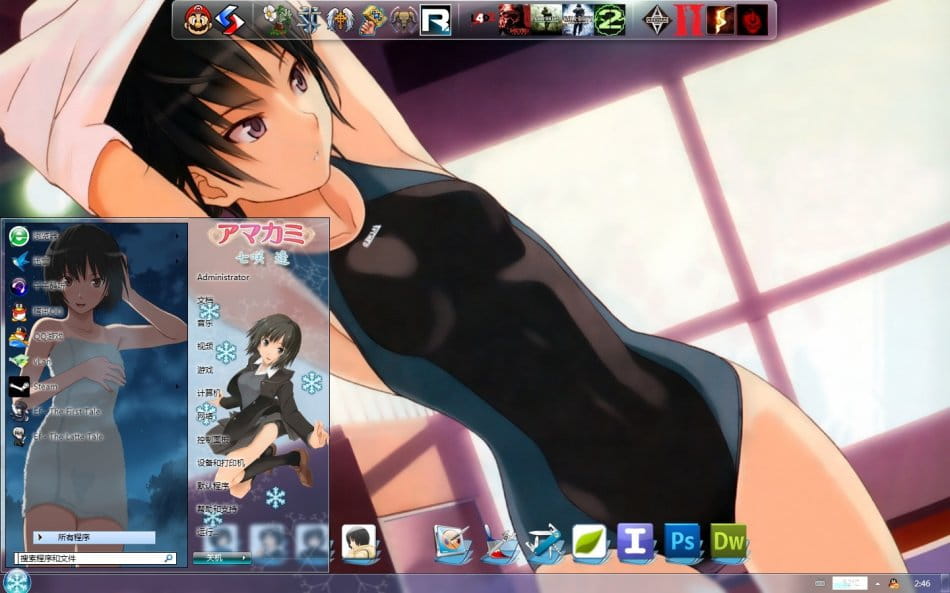The image size is (950, 593).
Task: Open 设备和打印机 in the Start menu
Action: (221, 463)
